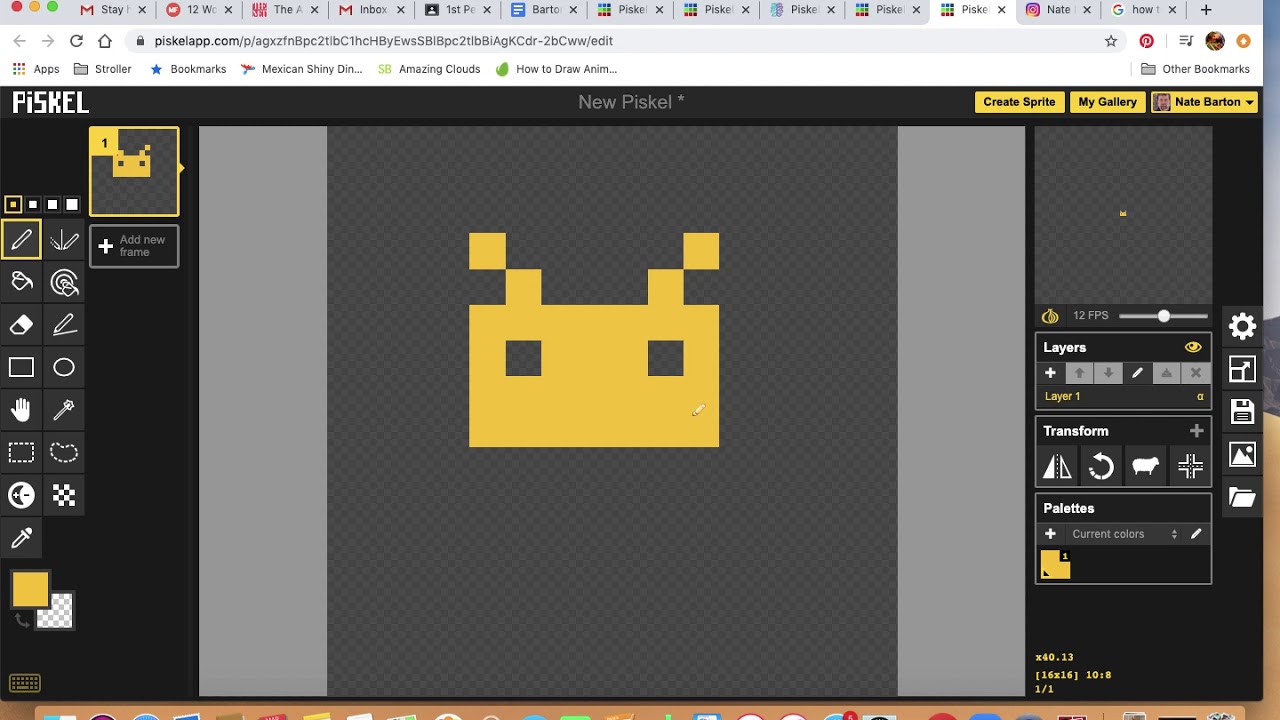Image resolution: width=1280 pixels, height=720 pixels.
Task: Select the Stroke line tool
Action: point(64,325)
